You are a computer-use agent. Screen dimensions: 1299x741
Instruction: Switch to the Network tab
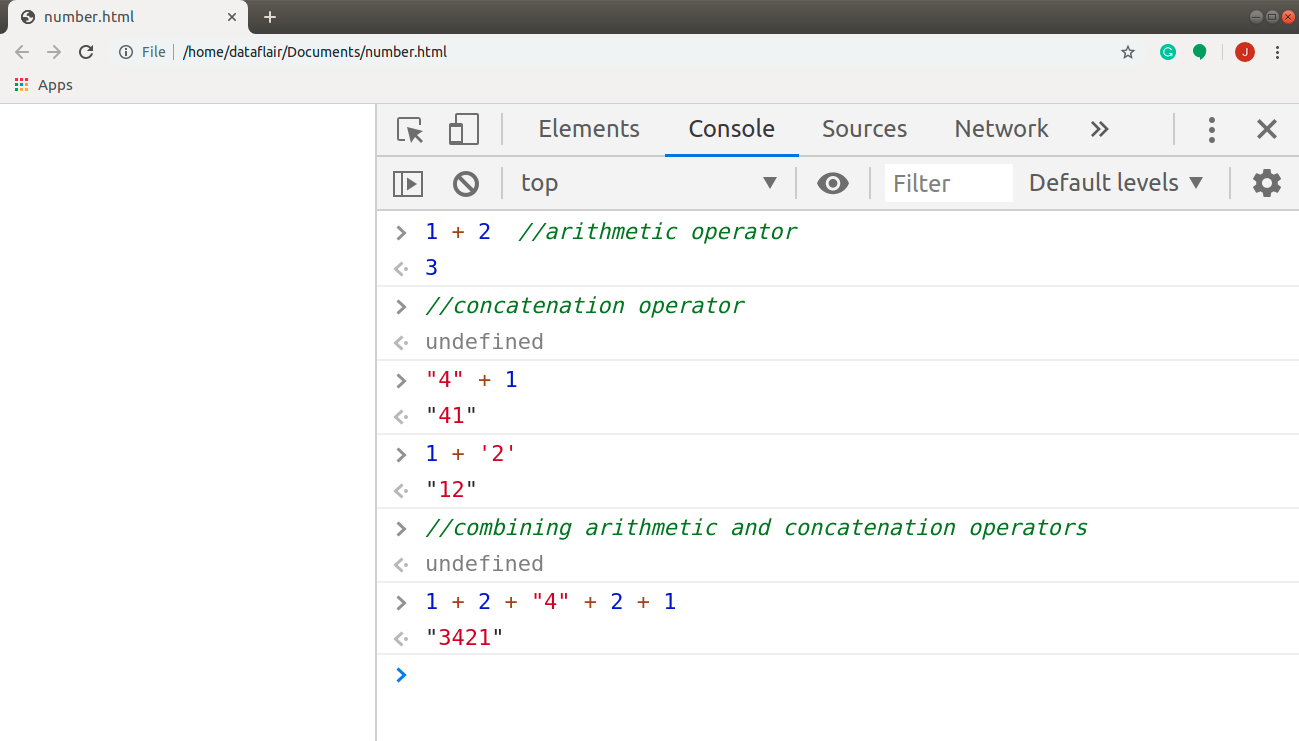(x=1001, y=129)
